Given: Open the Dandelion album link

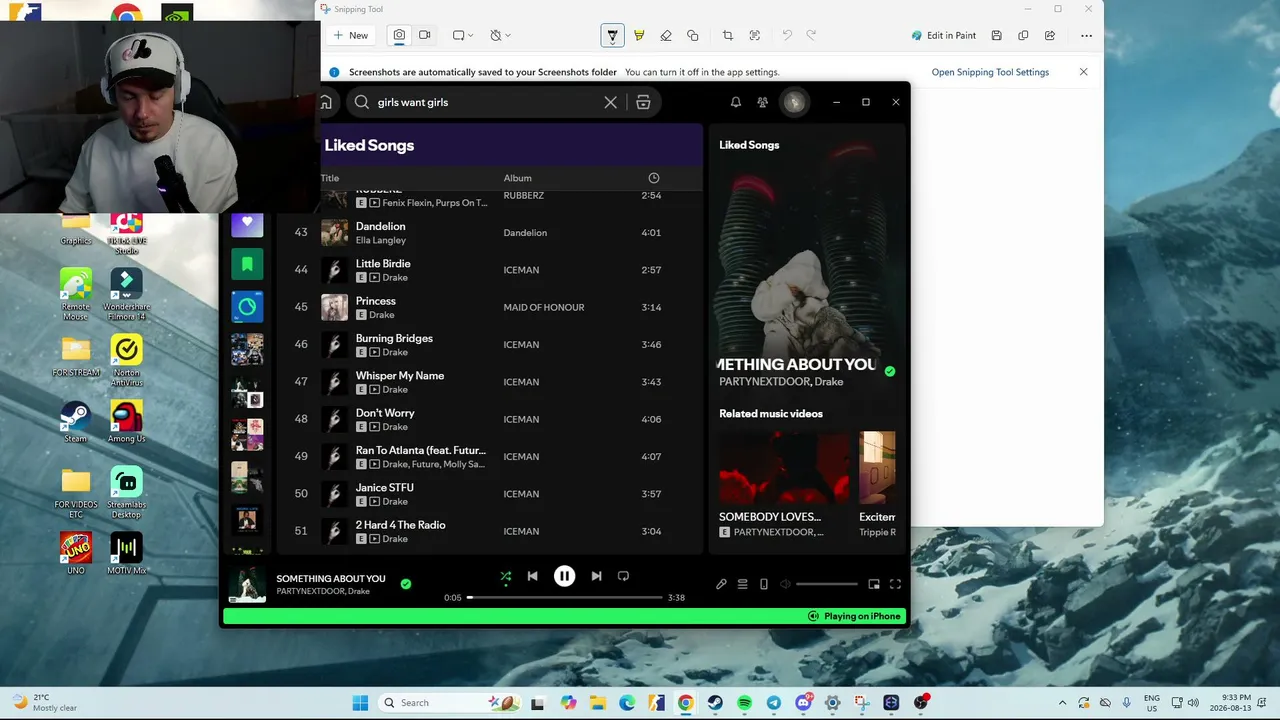Looking at the screenshot, I should (525, 233).
